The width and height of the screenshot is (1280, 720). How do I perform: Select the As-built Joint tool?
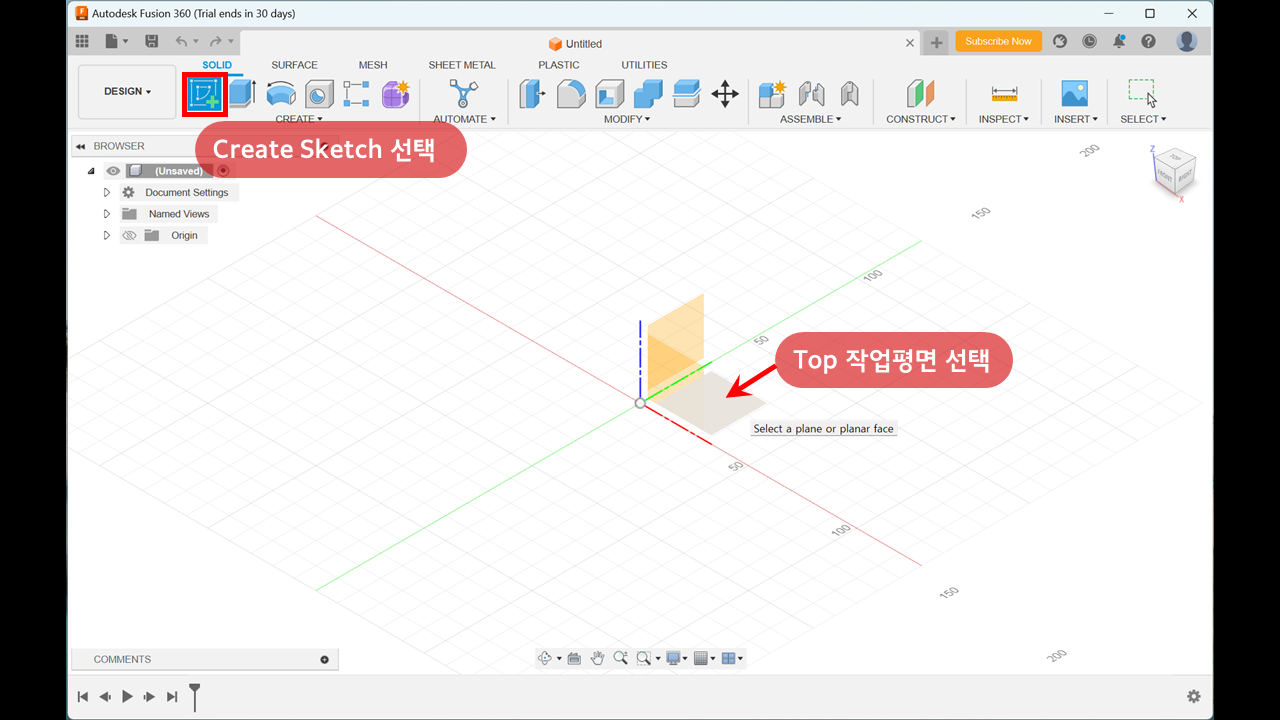click(849, 94)
